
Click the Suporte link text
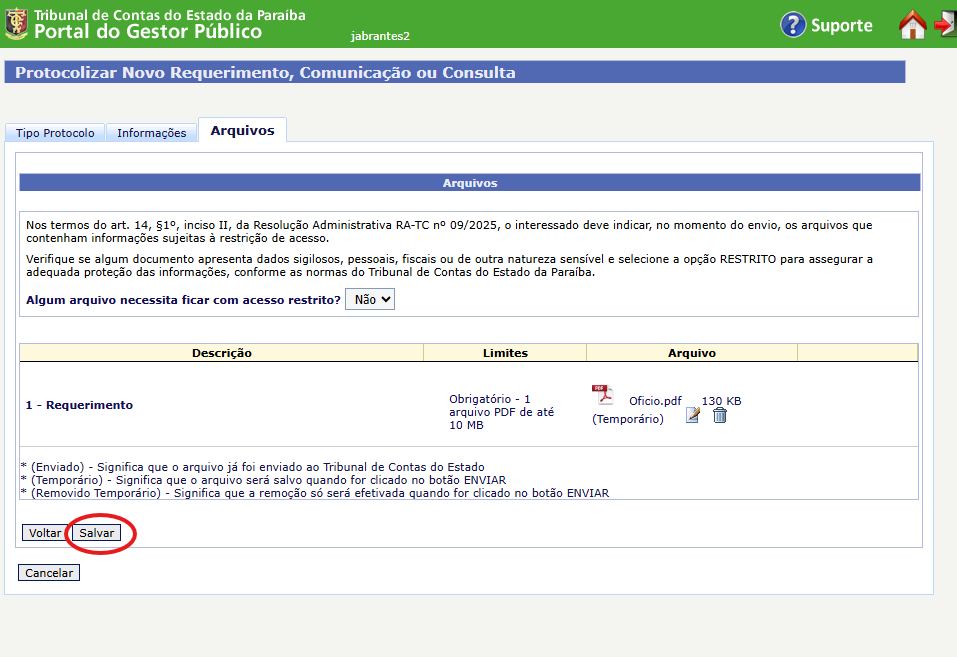[842, 25]
